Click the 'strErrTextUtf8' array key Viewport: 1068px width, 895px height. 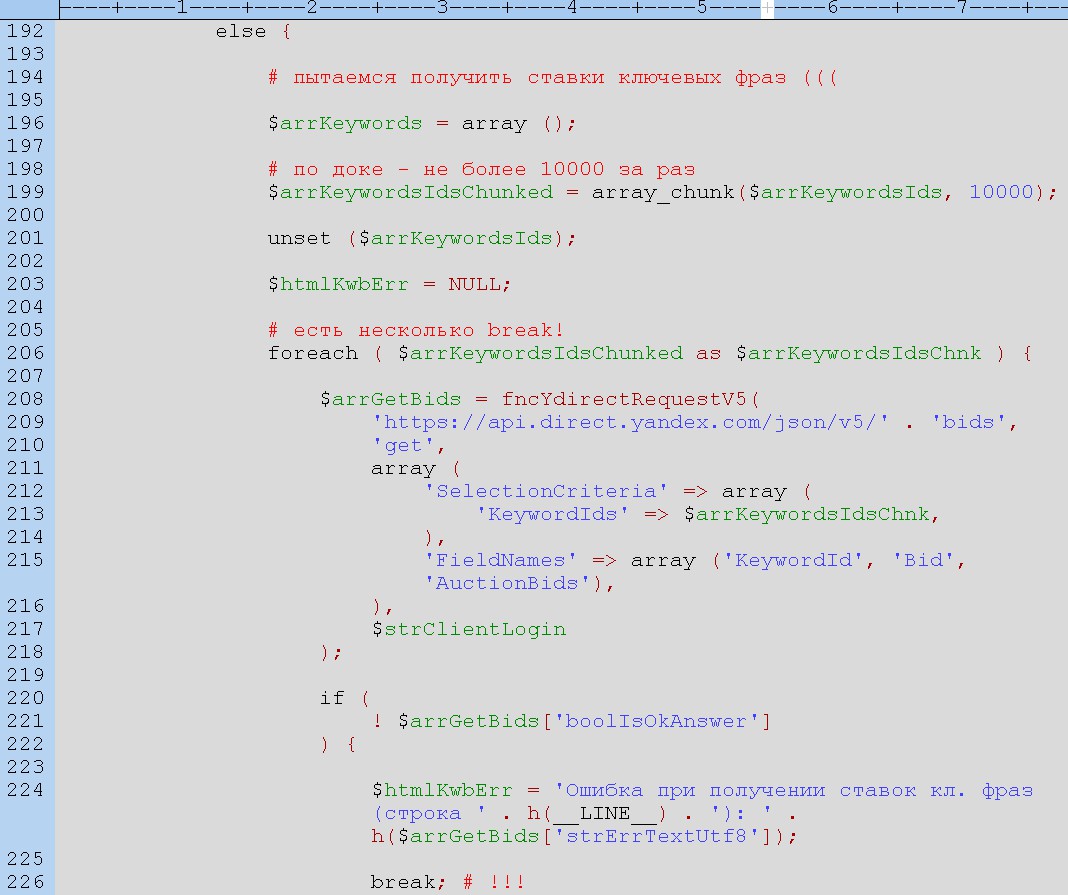click(x=656, y=836)
